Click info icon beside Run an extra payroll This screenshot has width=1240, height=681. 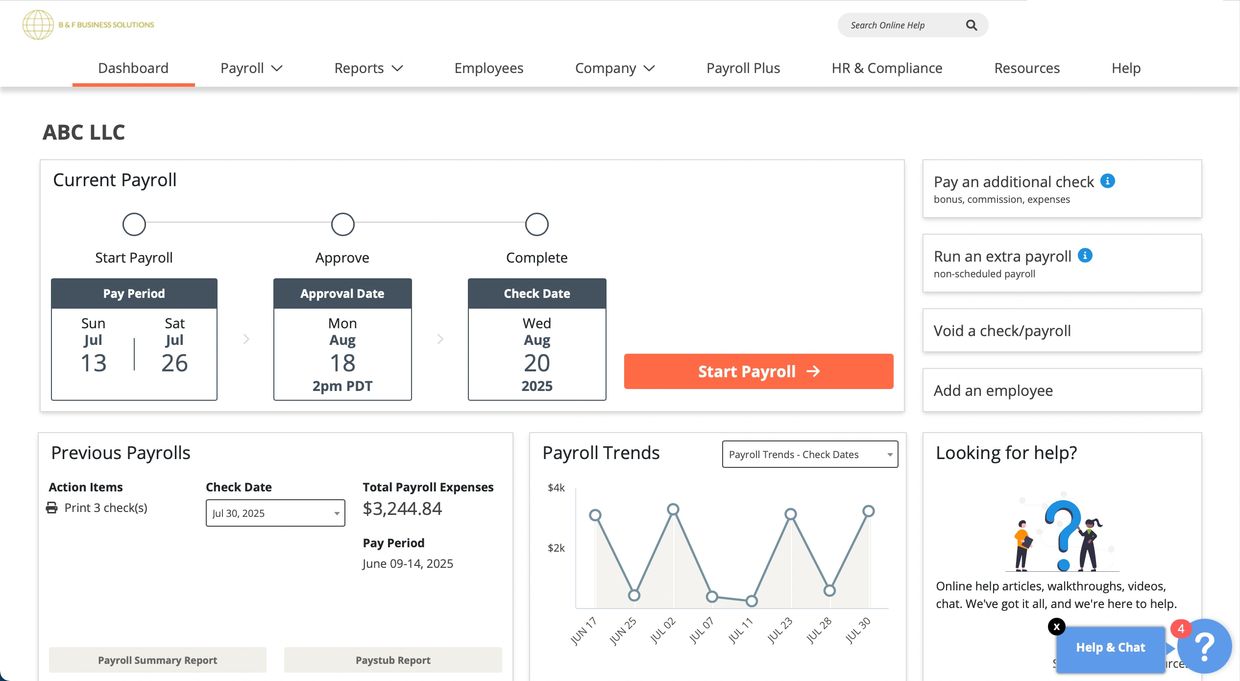click(x=1085, y=256)
